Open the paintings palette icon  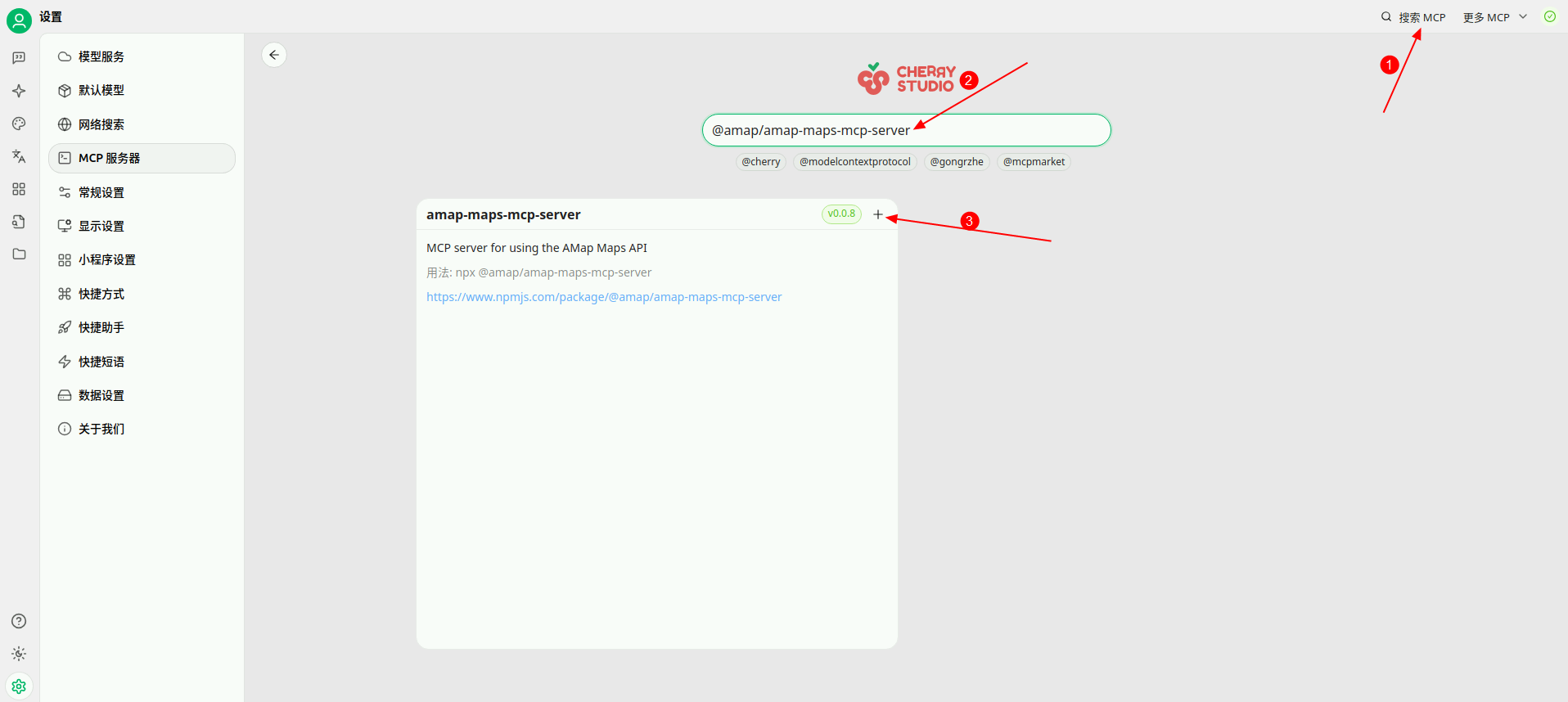coord(19,124)
